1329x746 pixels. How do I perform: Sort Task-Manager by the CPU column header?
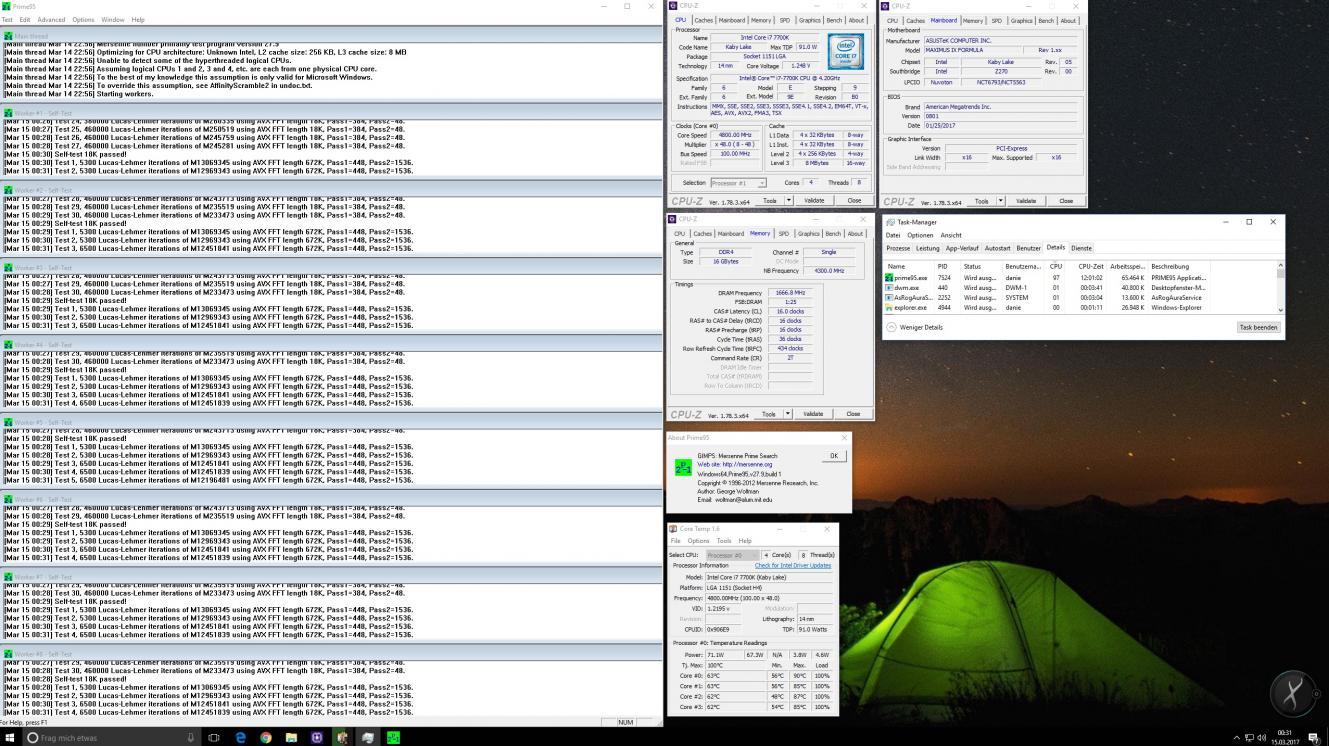point(1055,267)
